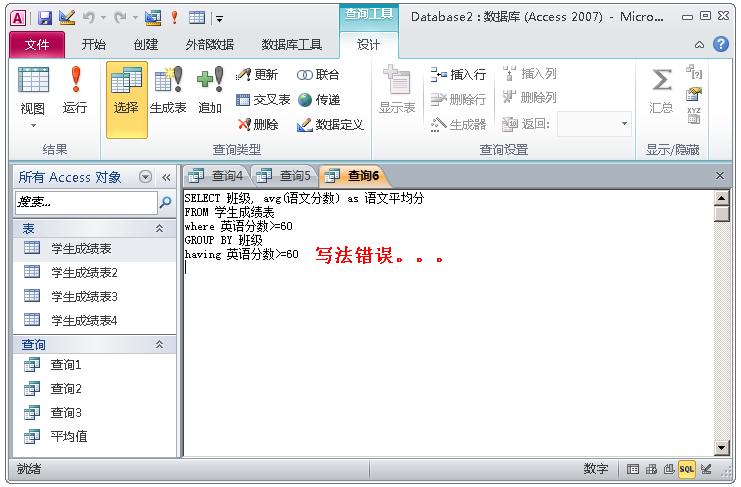The height and width of the screenshot is (487, 741).
Task: Click the scrollbar down arrow in SQL editor
Action: coord(721,448)
